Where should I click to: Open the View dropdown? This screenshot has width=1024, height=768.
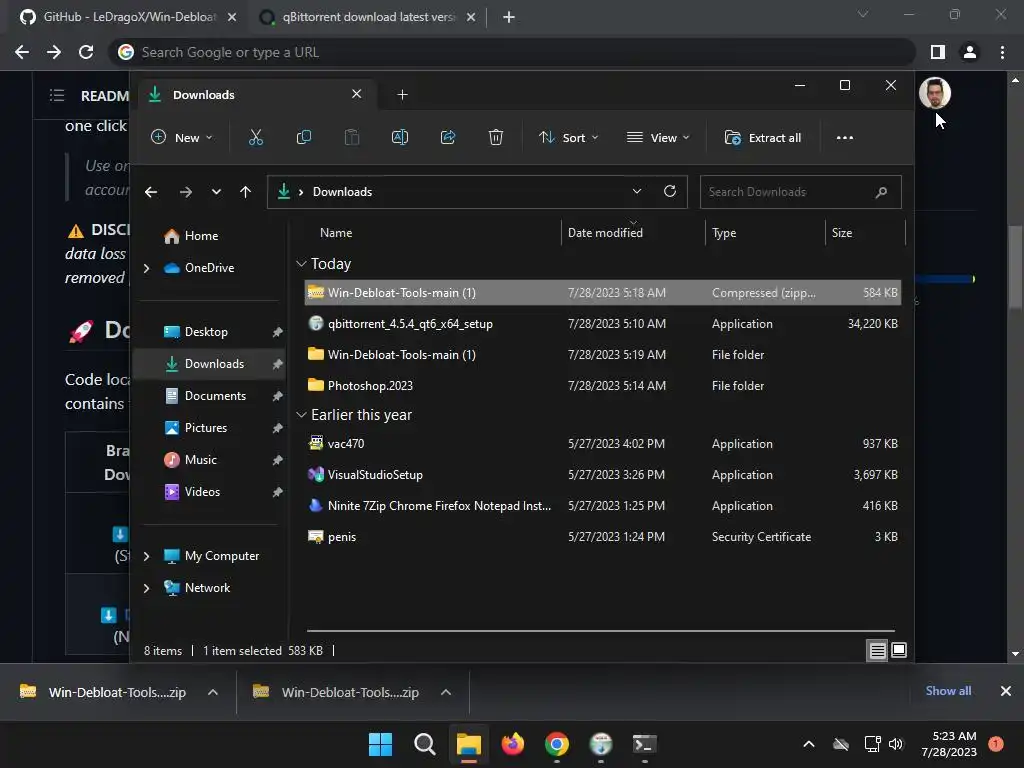pos(658,138)
